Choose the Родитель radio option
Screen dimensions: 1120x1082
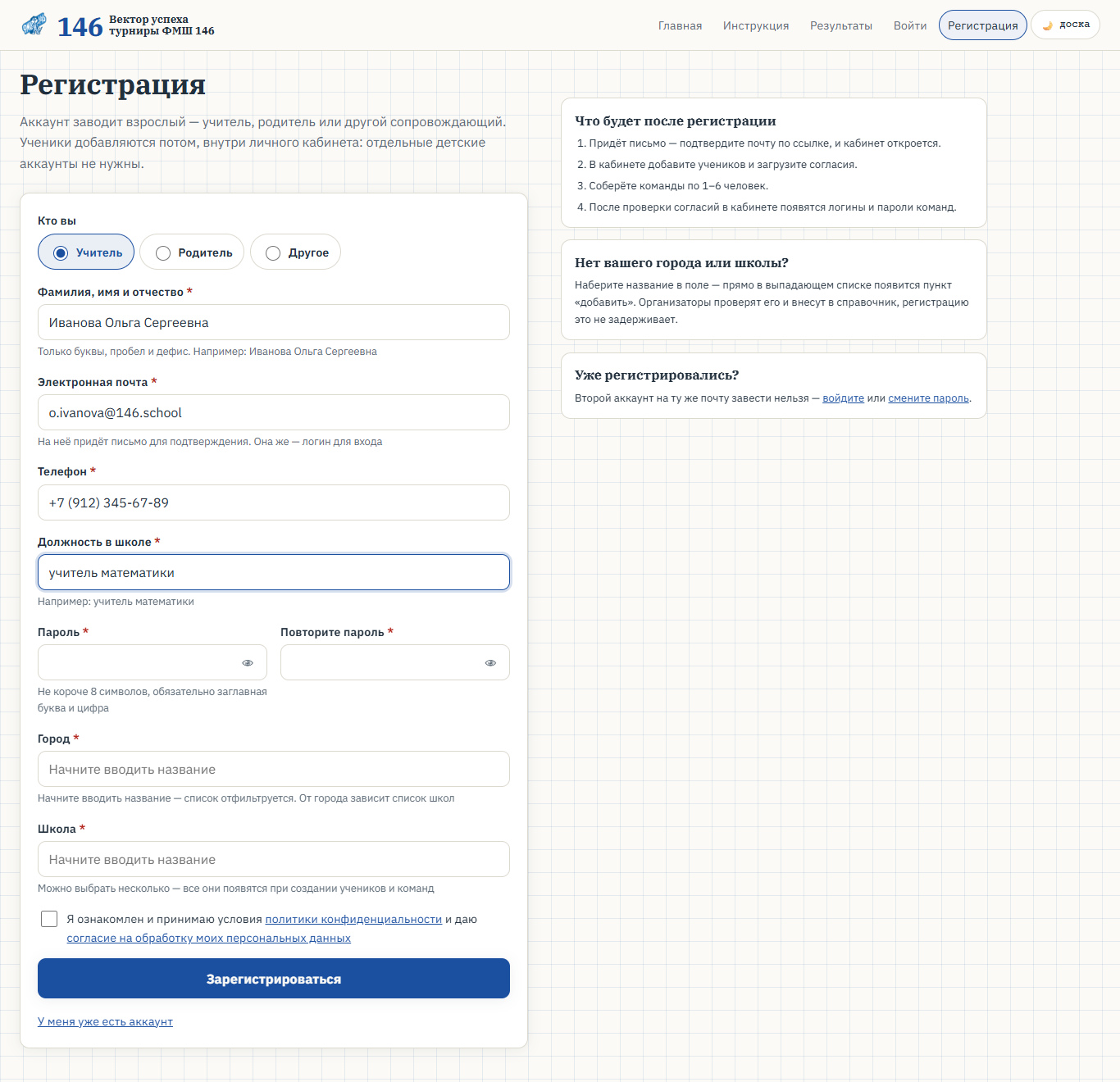(192, 252)
